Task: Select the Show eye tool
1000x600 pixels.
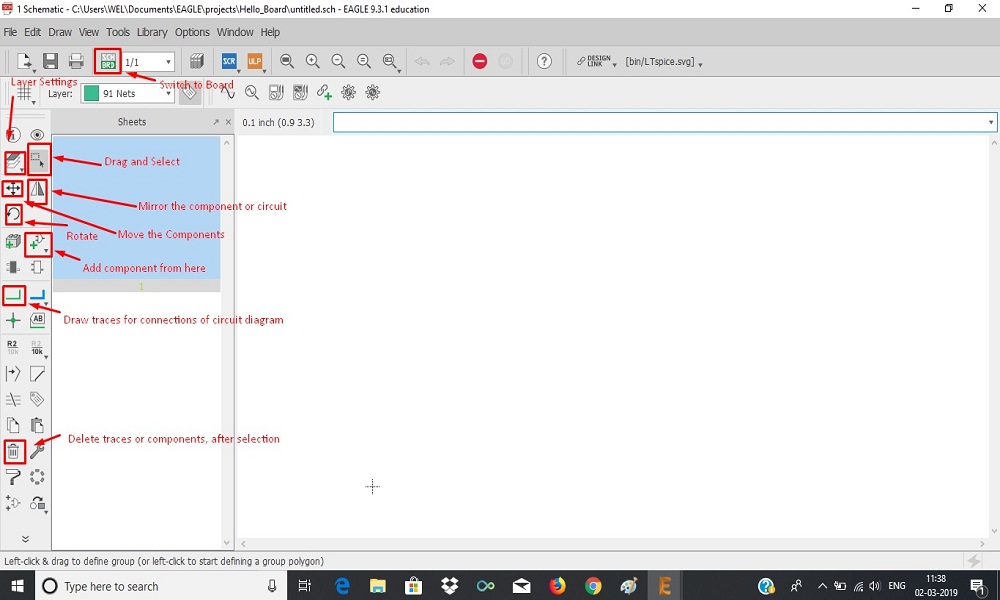Action: pos(37,135)
